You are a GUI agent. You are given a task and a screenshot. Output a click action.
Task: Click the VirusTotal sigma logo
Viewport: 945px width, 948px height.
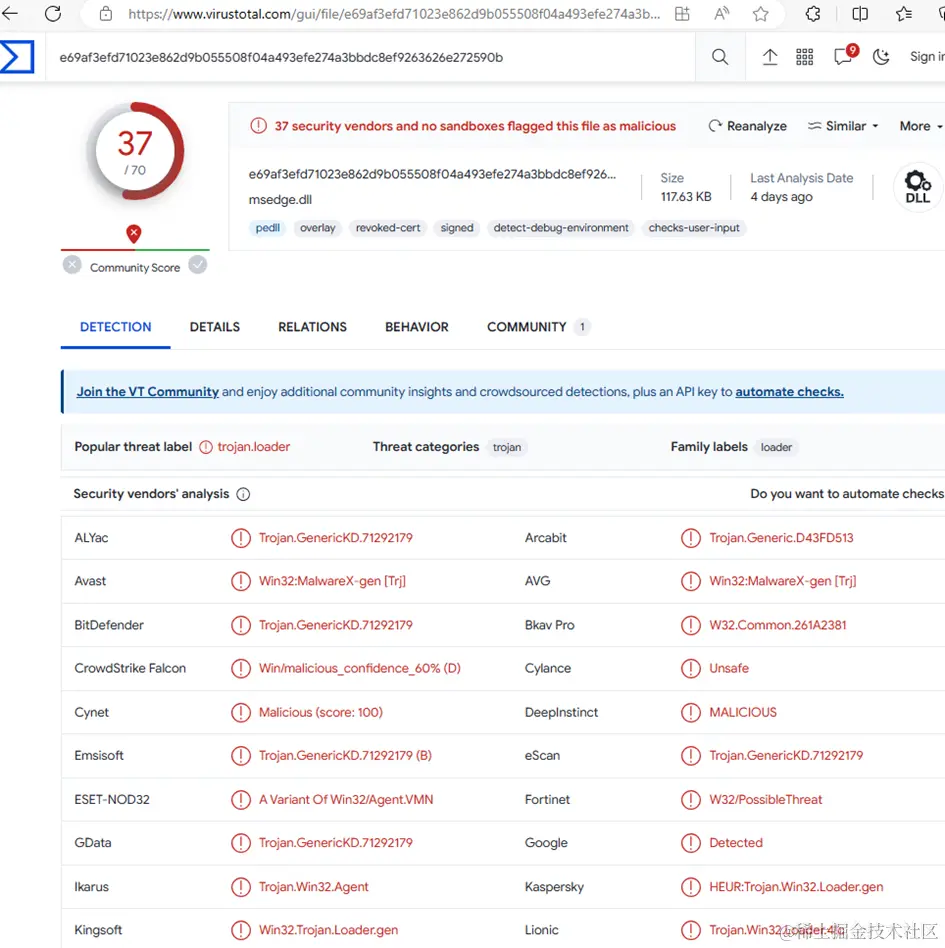click(17, 57)
